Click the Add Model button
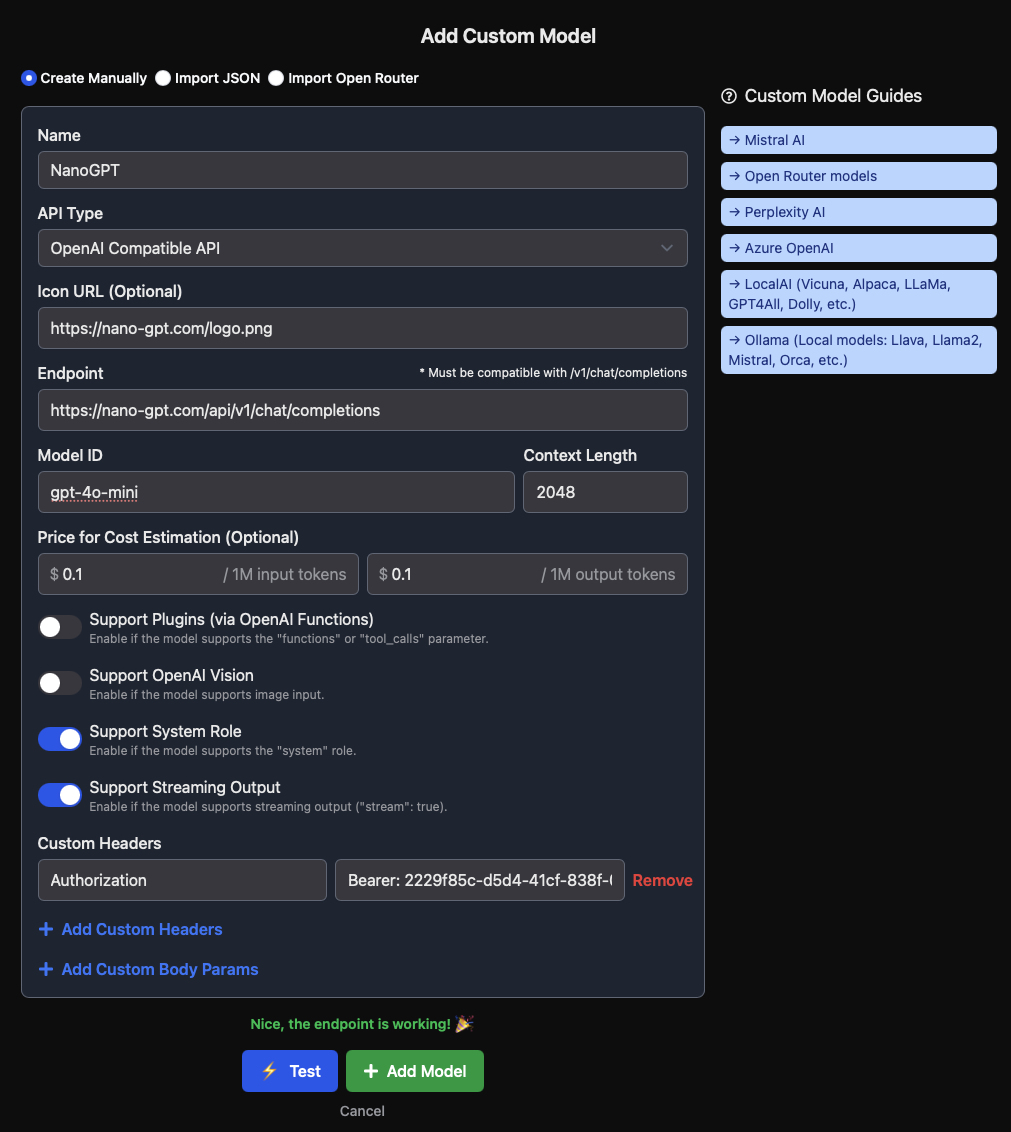Image resolution: width=1011 pixels, height=1132 pixels. click(414, 1070)
